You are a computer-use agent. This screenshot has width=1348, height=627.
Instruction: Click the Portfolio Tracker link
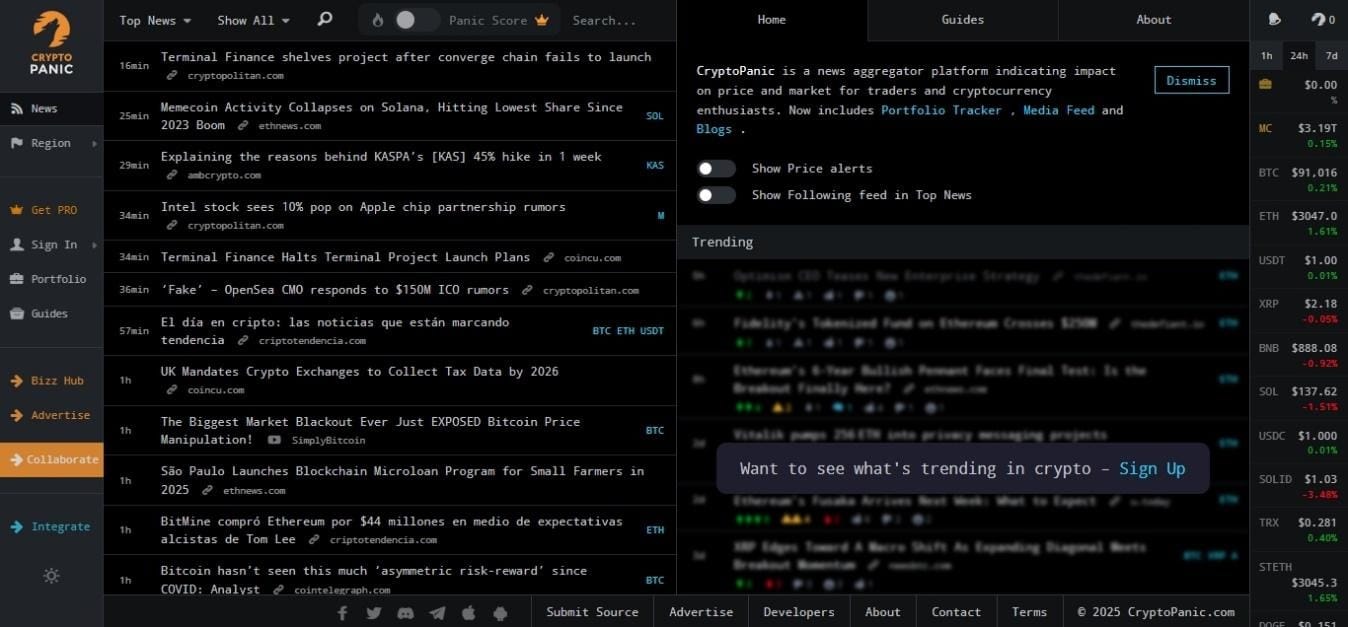pos(940,110)
